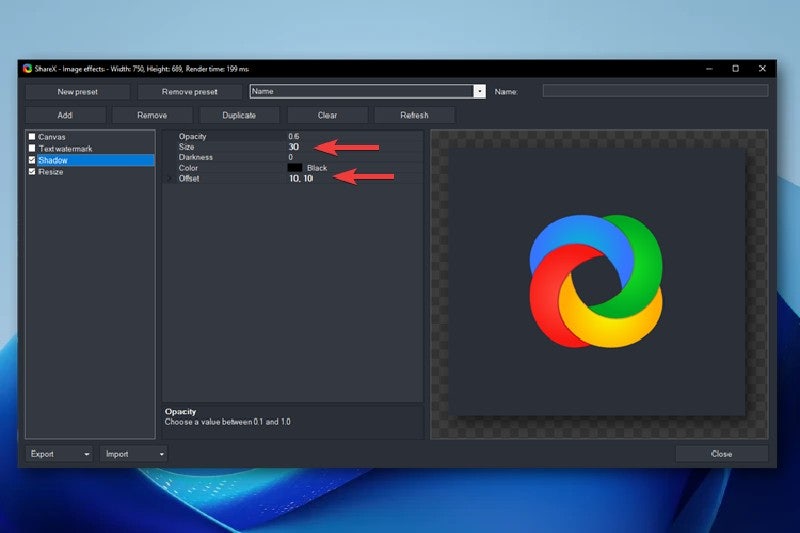Minimize the ShareX Image effects window
The image size is (800, 533).
coord(709,68)
